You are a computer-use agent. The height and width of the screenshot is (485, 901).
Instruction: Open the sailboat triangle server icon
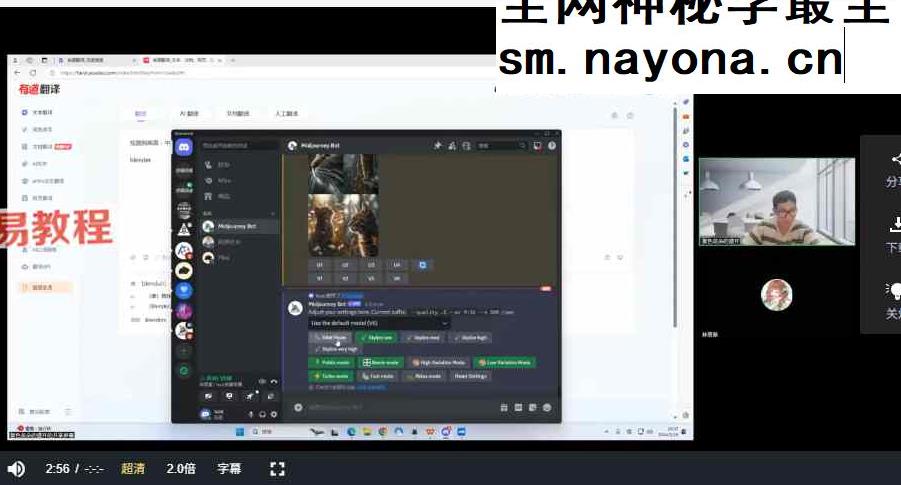184,230
